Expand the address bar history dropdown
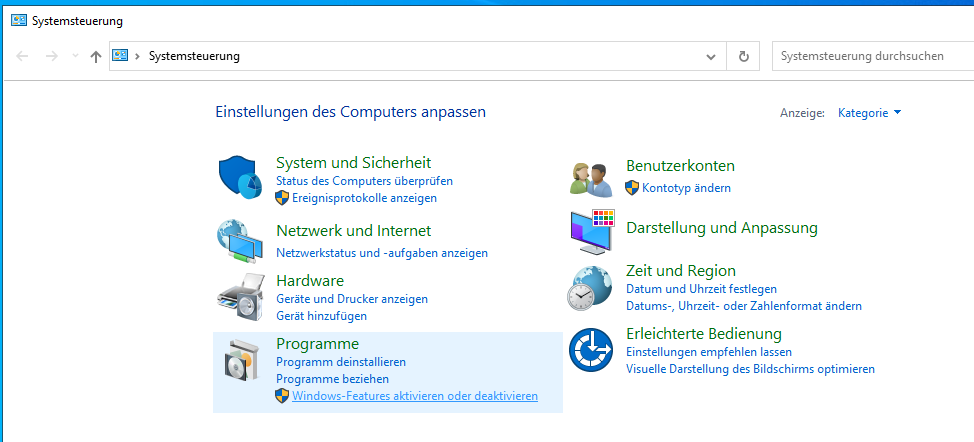 click(711, 57)
